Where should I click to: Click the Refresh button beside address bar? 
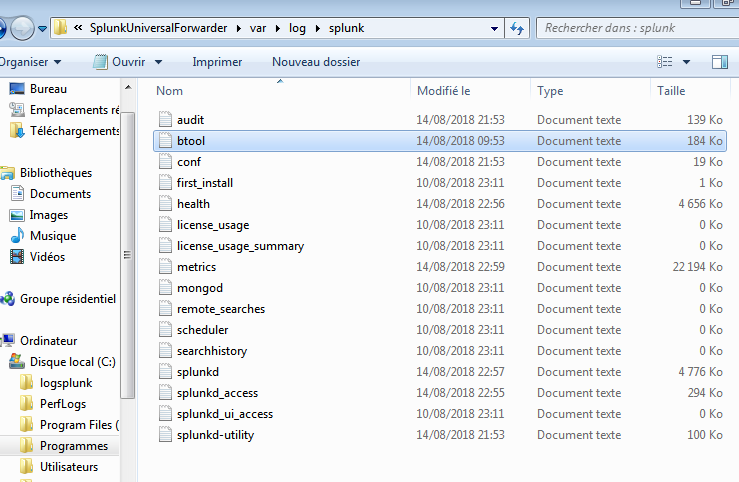click(517, 28)
